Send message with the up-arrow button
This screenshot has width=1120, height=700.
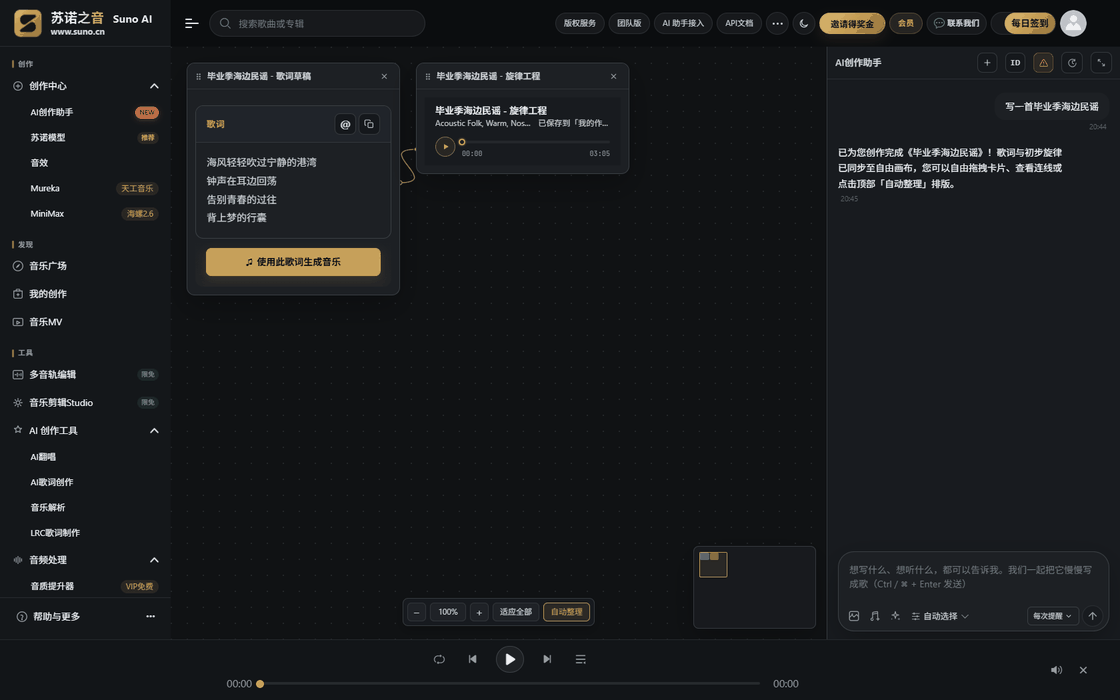tap(1092, 616)
